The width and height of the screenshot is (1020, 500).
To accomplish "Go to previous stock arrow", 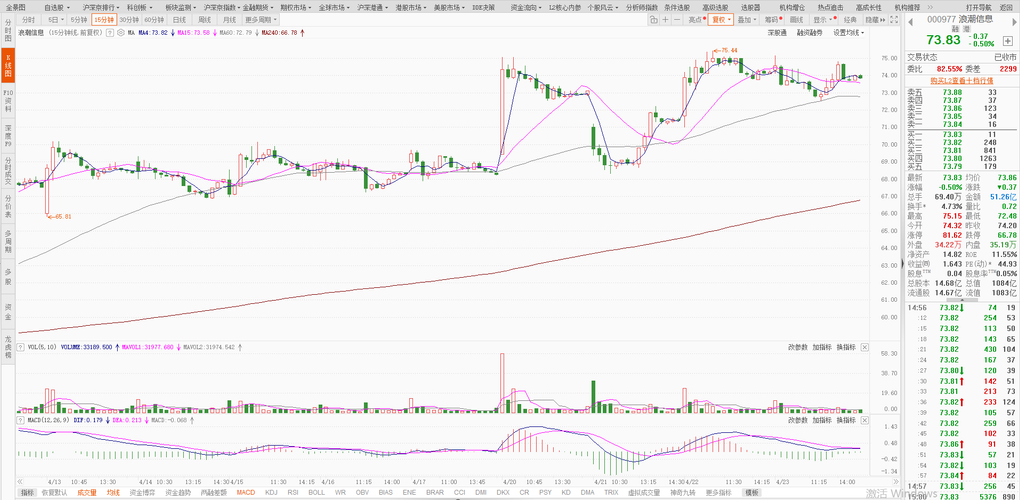I will [911, 22].
